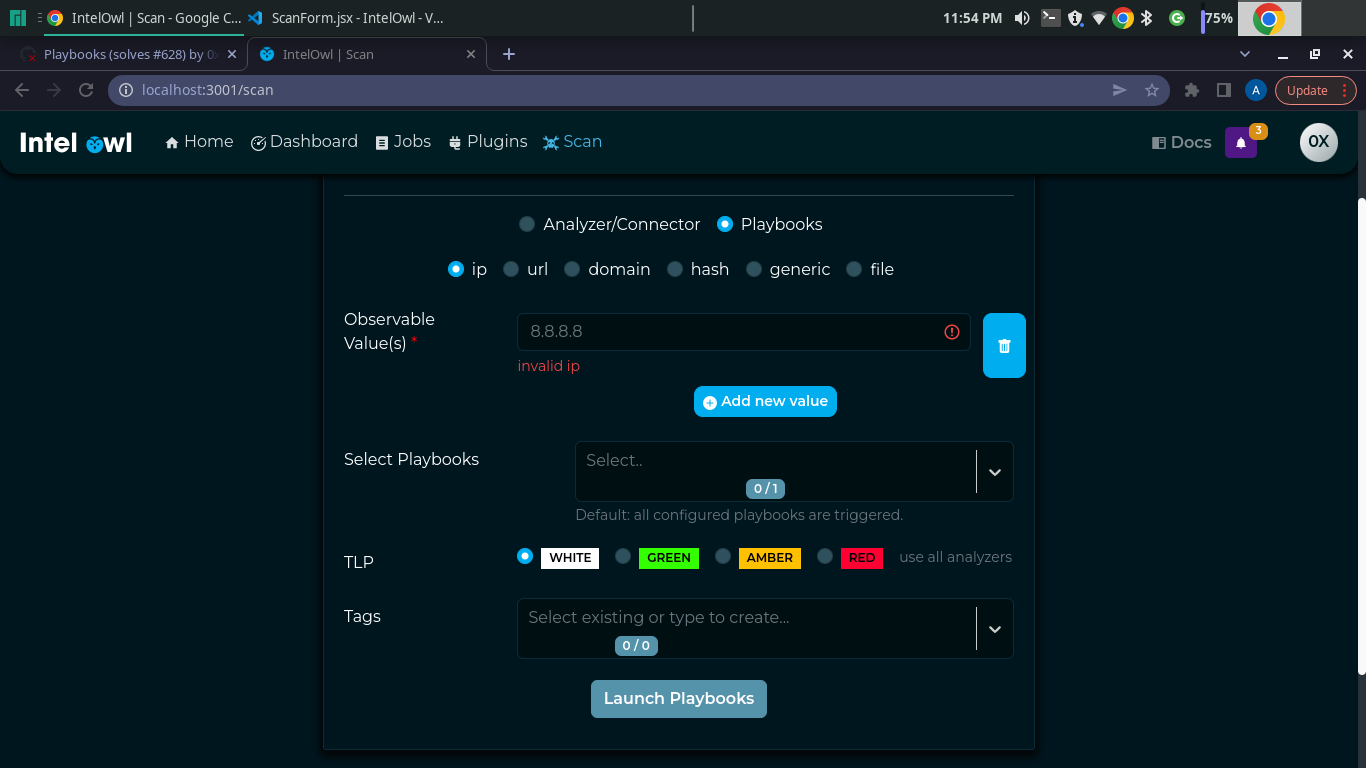Bookmark this page with star icon

tap(1151, 90)
